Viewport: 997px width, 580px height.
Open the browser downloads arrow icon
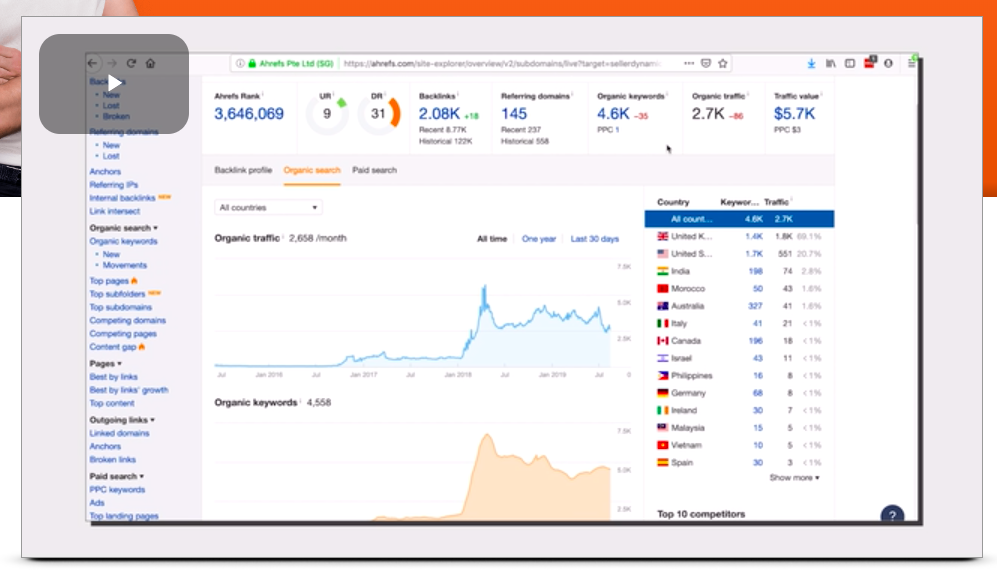click(811, 64)
